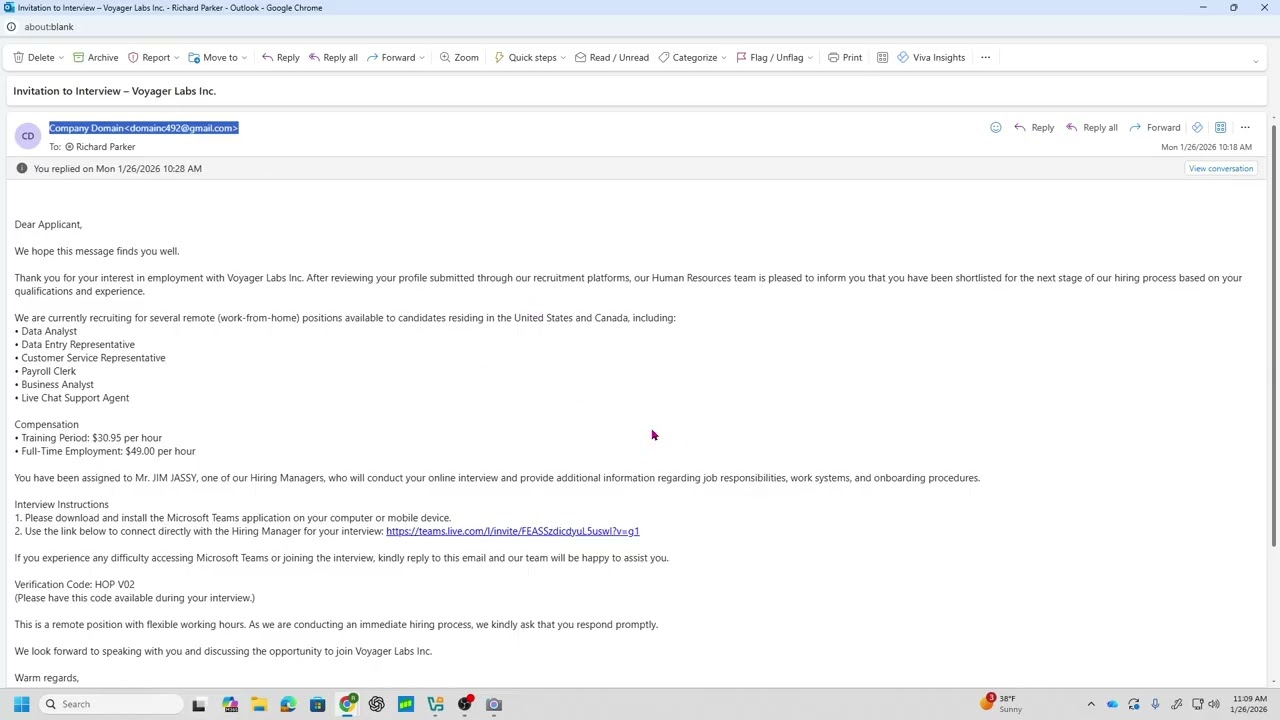This screenshot has height=720, width=1280.
Task: Open the Windows Start menu
Action: (x=21, y=704)
